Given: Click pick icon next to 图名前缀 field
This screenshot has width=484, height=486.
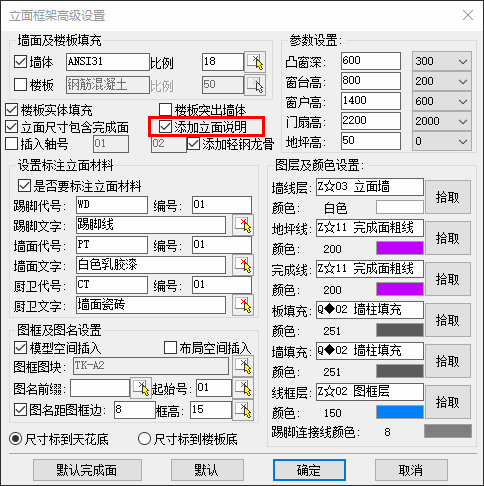Looking at the screenshot, I should (141, 388).
